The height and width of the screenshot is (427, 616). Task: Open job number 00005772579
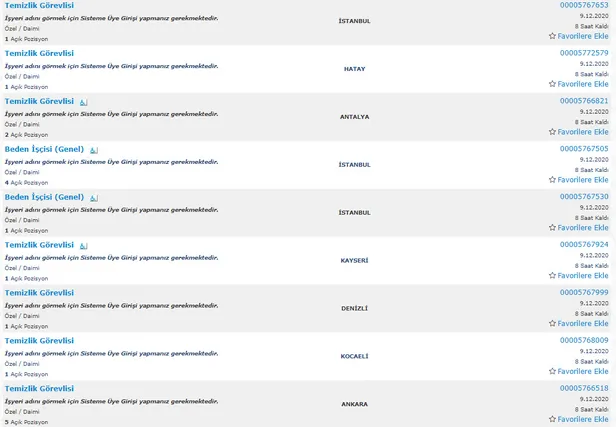[x=583, y=52]
